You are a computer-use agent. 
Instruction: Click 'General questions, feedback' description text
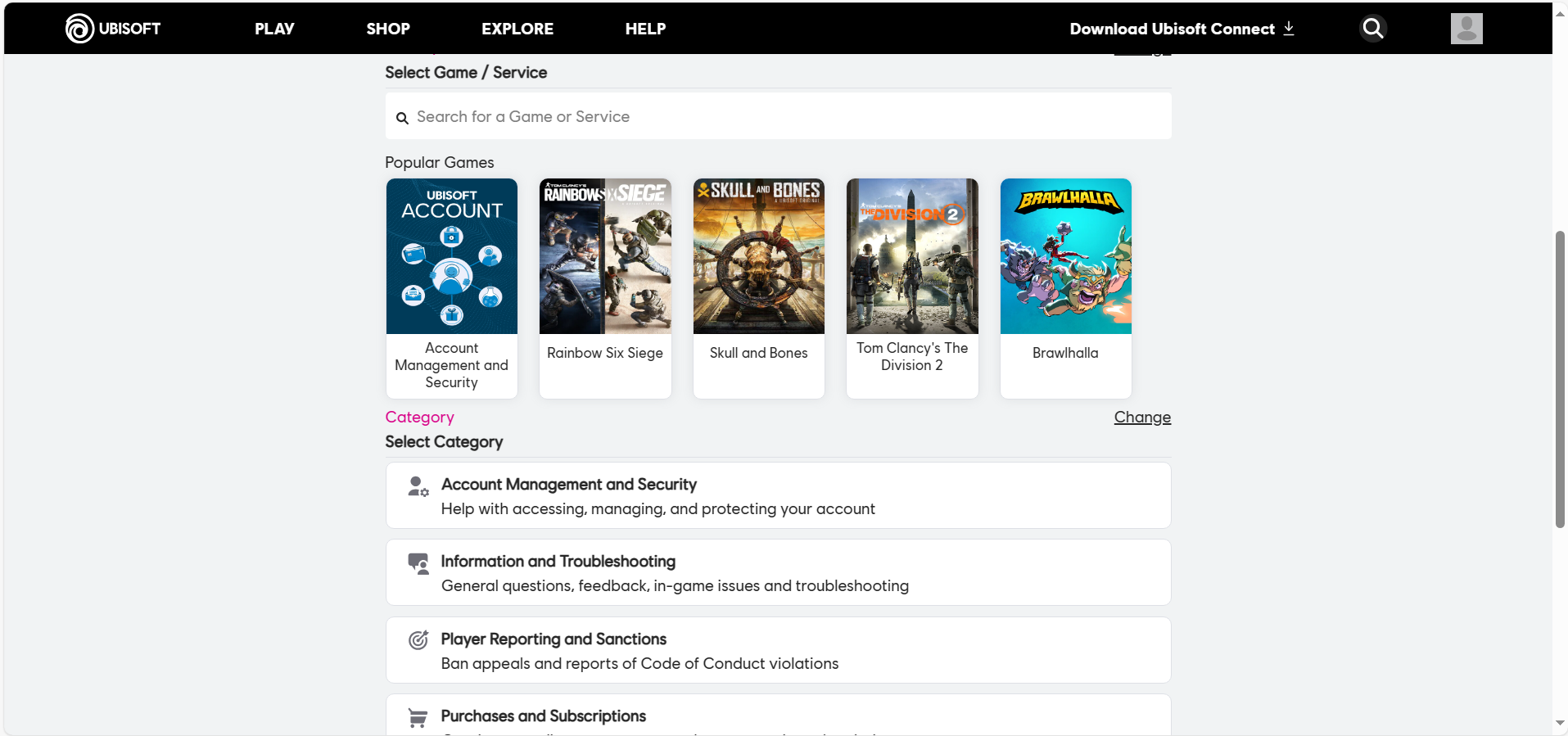click(675, 586)
